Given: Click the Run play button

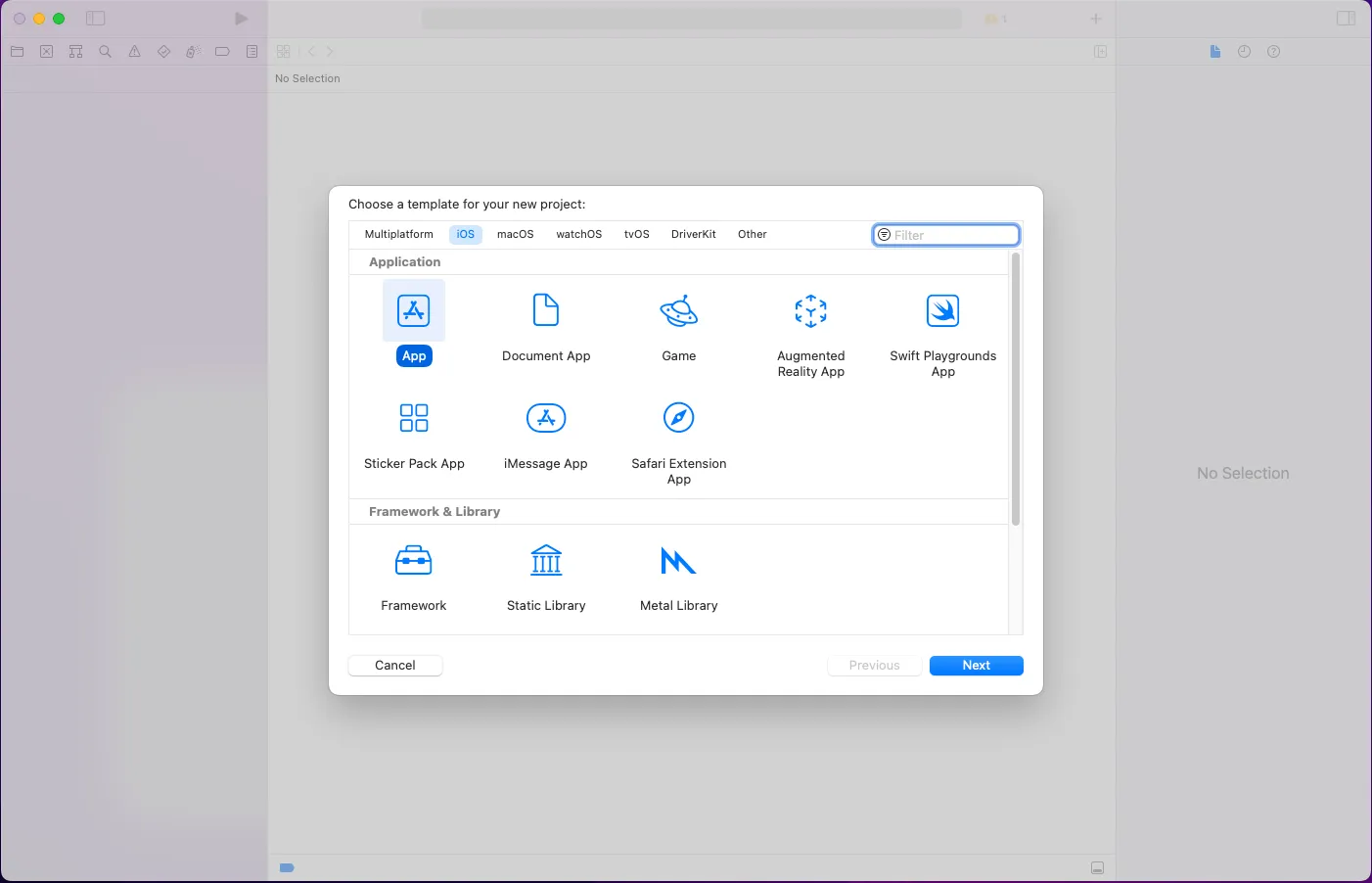Looking at the screenshot, I should coord(241,19).
